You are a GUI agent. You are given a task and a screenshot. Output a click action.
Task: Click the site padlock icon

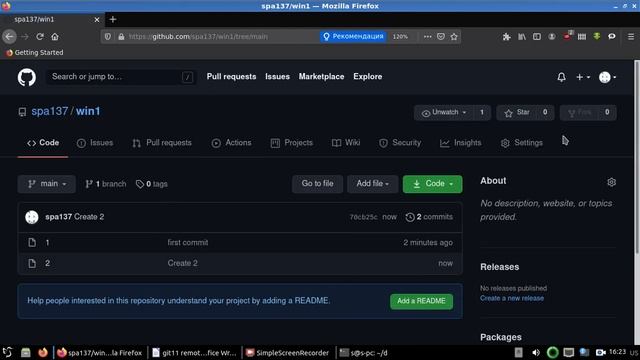tap(121, 36)
